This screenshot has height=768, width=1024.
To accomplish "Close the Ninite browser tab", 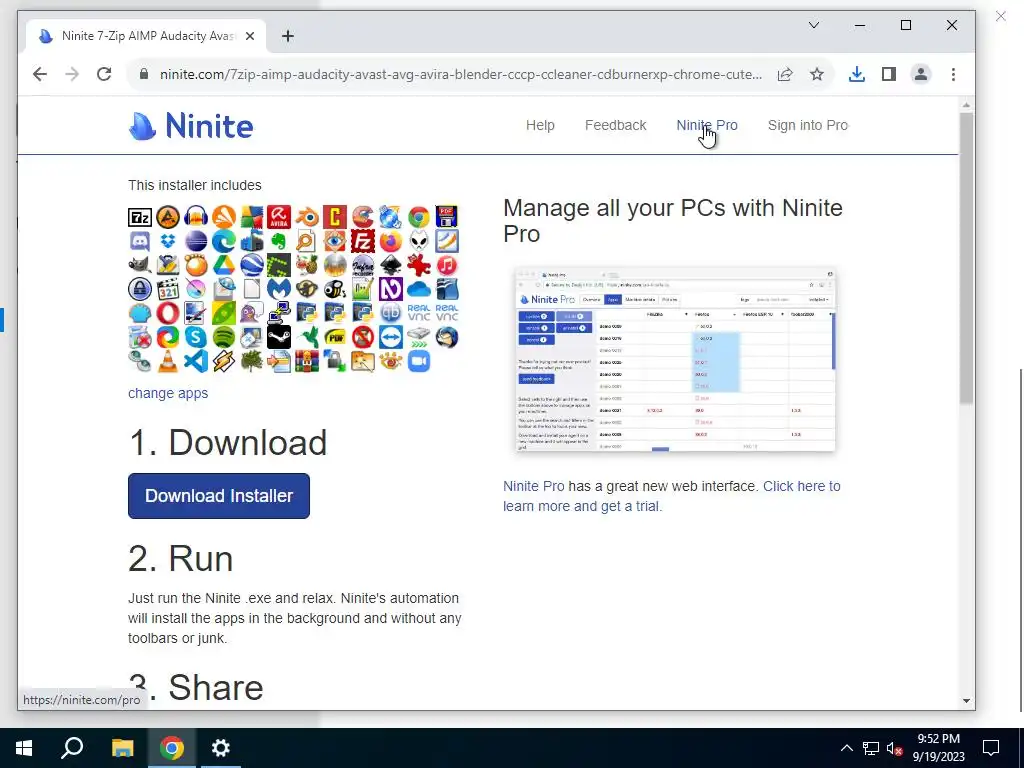I will tap(249, 36).
